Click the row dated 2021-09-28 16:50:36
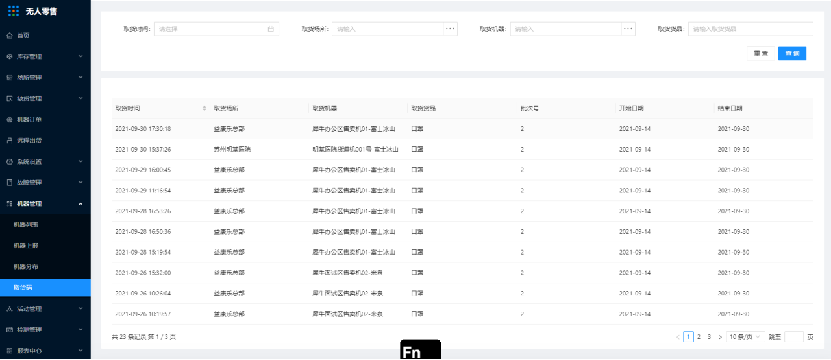831x360 pixels. tap(462, 232)
